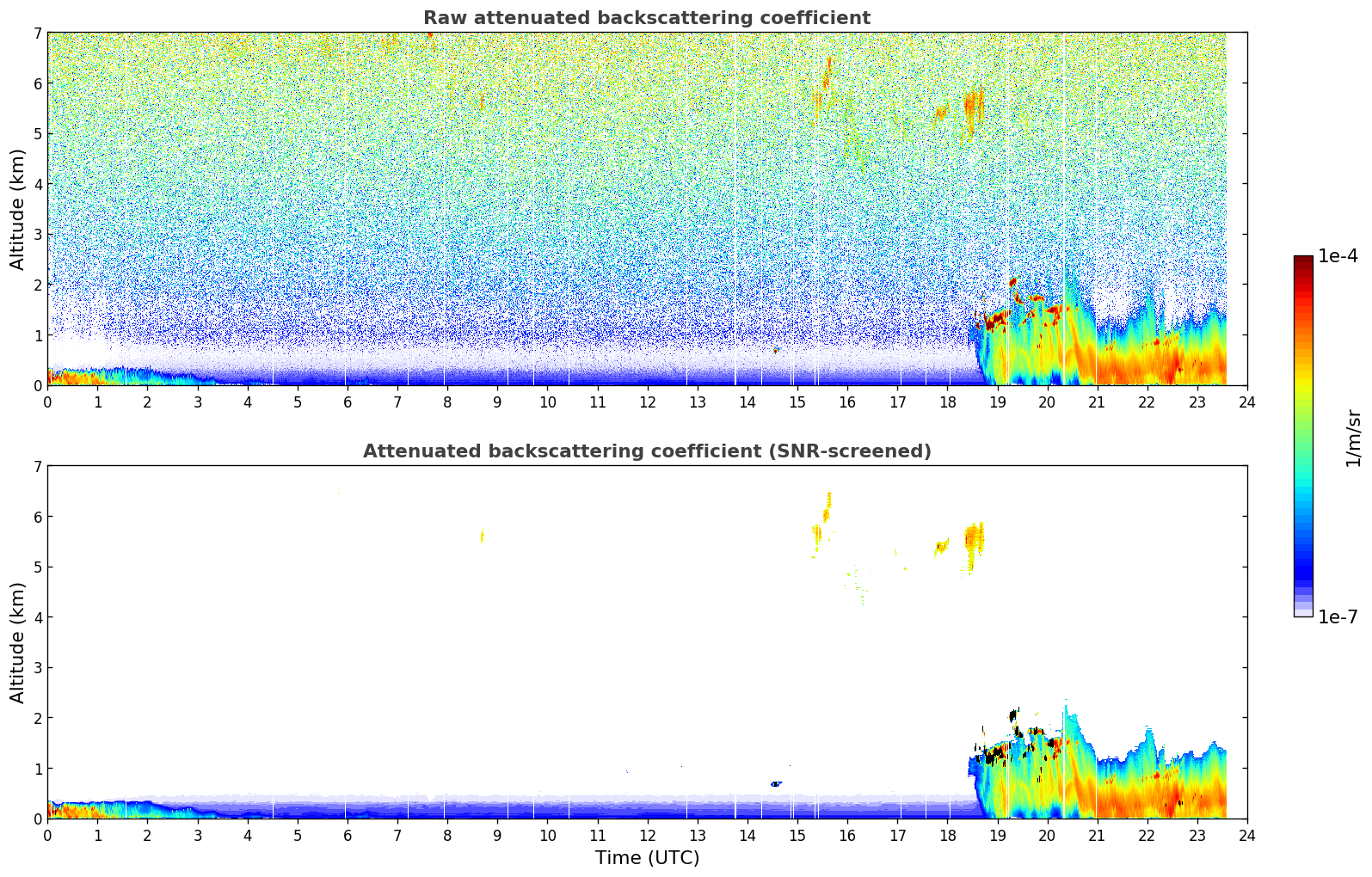Click altitude tick '3' on the top plot

(x=38, y=235)
